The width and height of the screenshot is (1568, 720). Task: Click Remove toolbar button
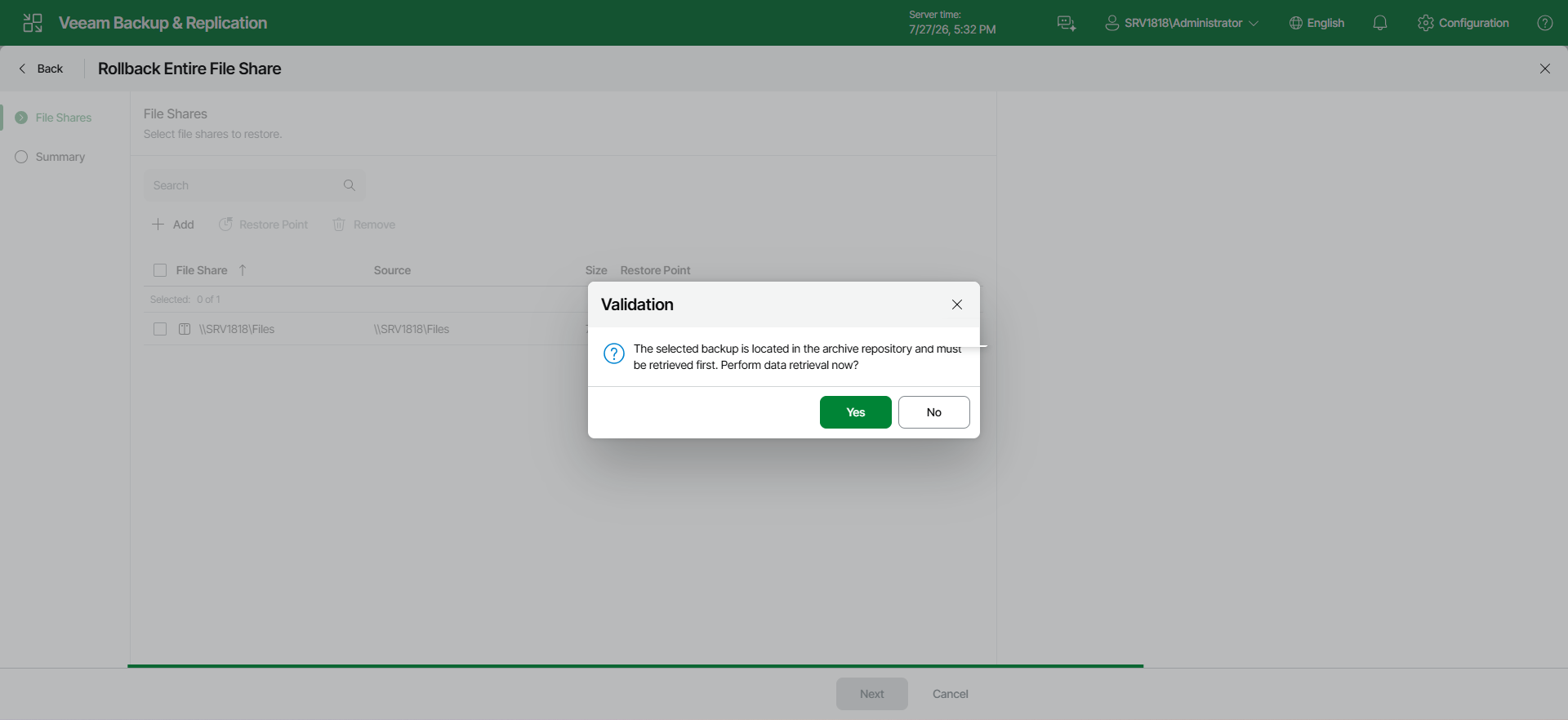(x=364, y=224)
